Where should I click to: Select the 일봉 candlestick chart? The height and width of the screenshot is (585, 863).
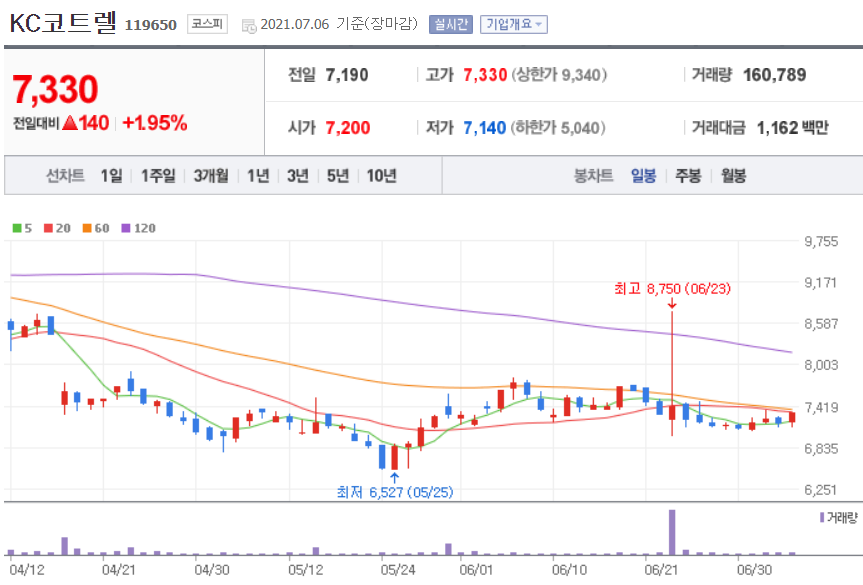click(643, 176)
